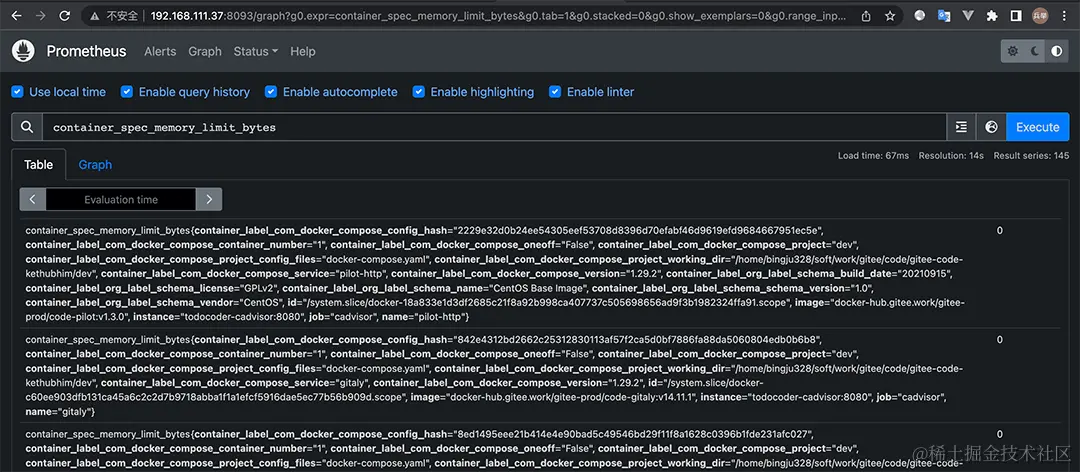Go forward in browser history
Viewport: 1080px width, 472px height.
(x=40, y=15)
